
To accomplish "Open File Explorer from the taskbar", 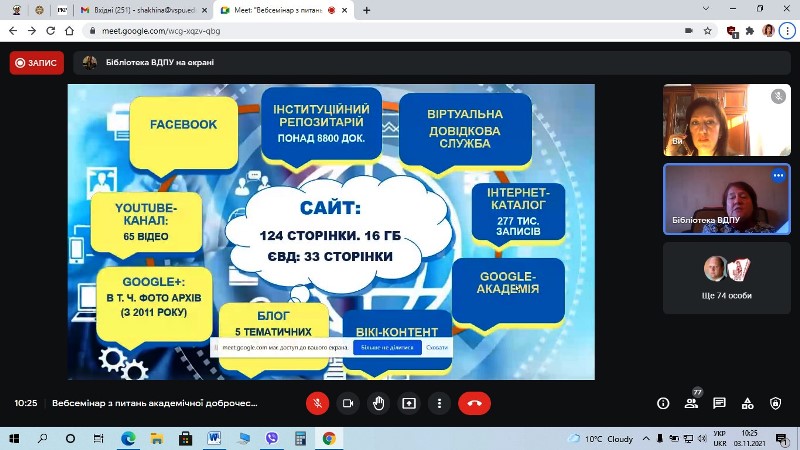I will pyautogui.click(x=157, y=438).
